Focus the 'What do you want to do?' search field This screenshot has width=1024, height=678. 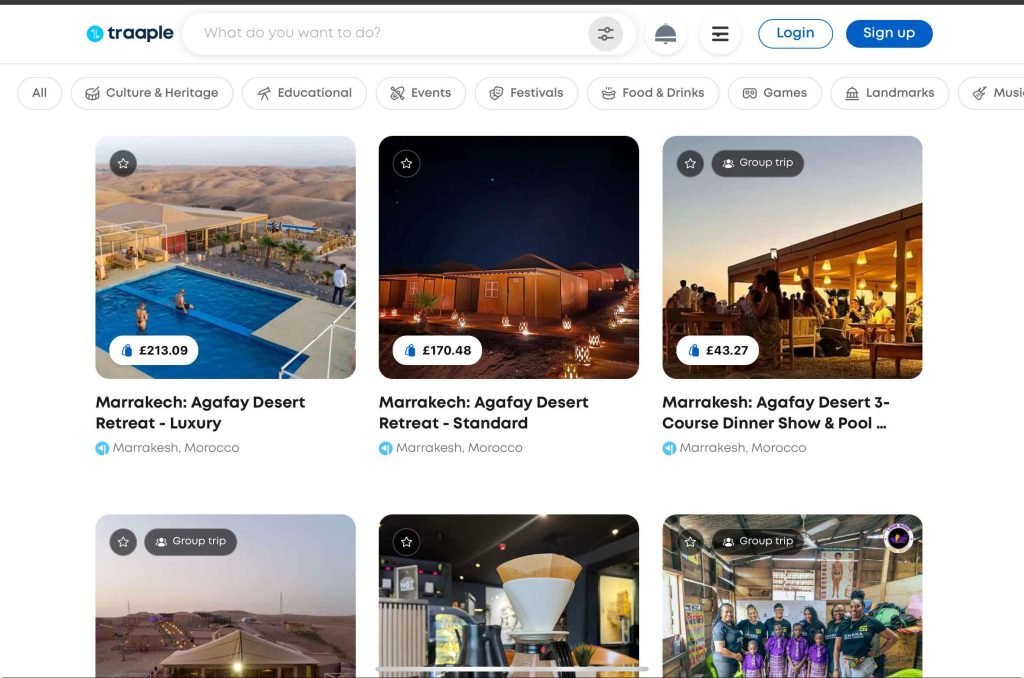(x=390, y=33)
